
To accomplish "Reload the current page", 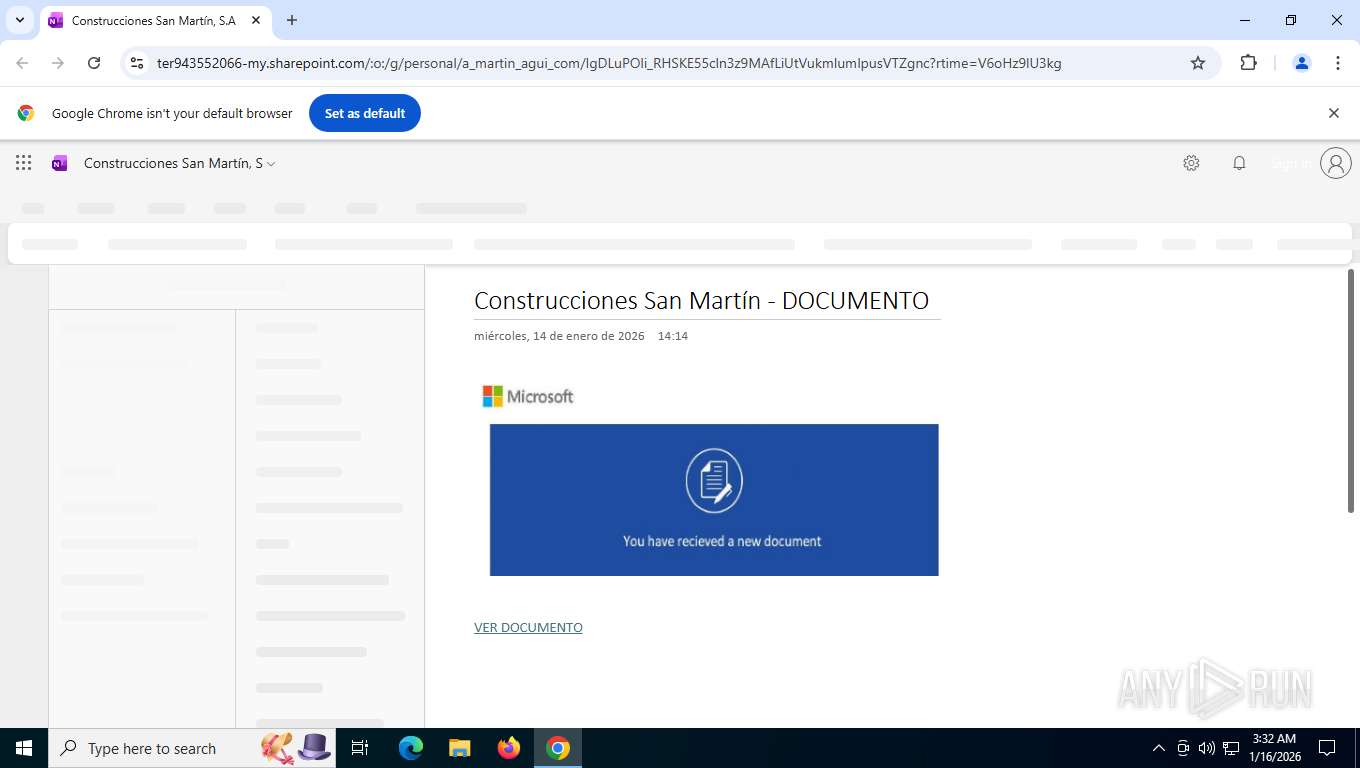I will pyautogui.click(x=94, y=63).
